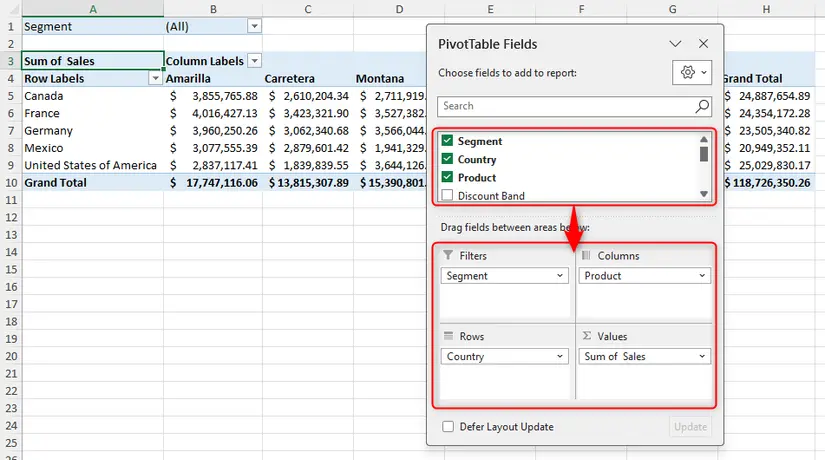Open the Column Labels filter dropdown

[x=254, y=61]
